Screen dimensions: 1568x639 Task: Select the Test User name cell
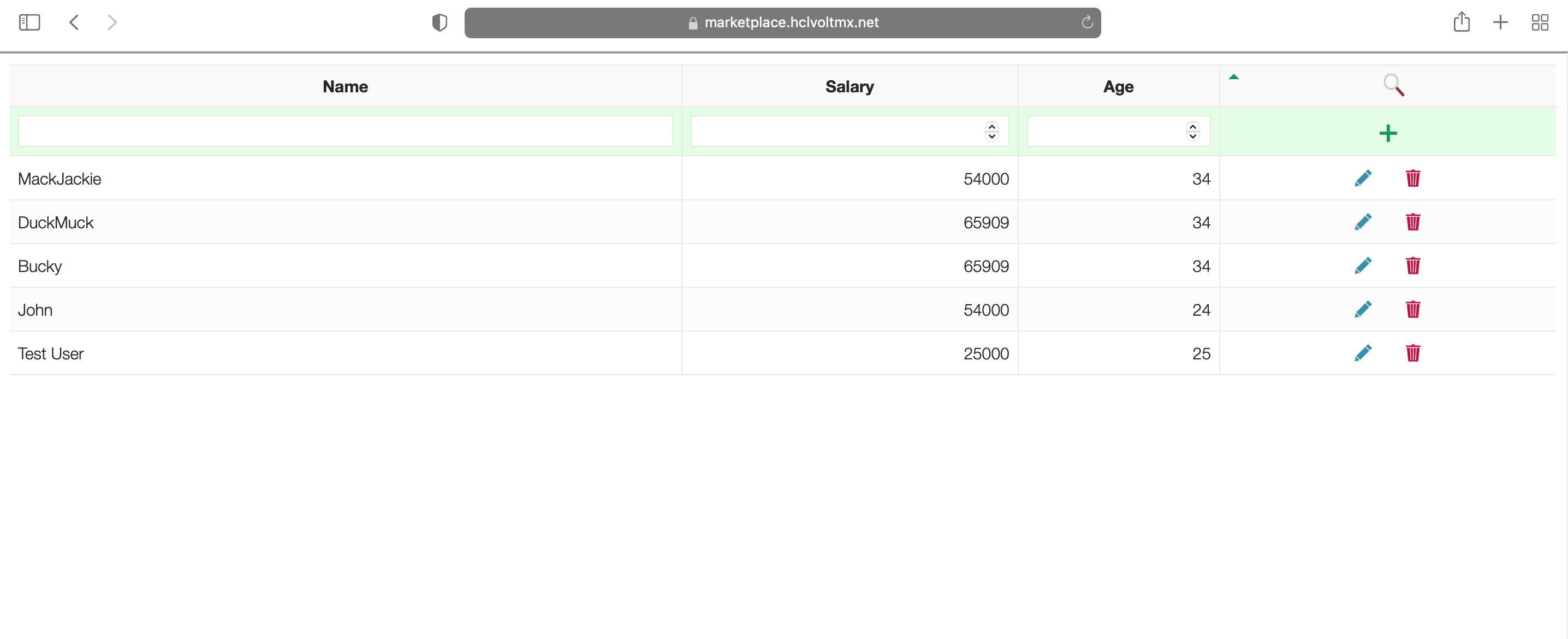tap(345, 354)
